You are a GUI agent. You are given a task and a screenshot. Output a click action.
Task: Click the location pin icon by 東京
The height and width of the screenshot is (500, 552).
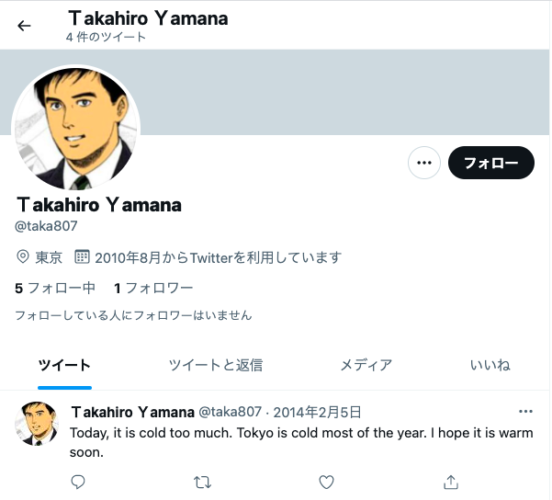pos(23,257)
